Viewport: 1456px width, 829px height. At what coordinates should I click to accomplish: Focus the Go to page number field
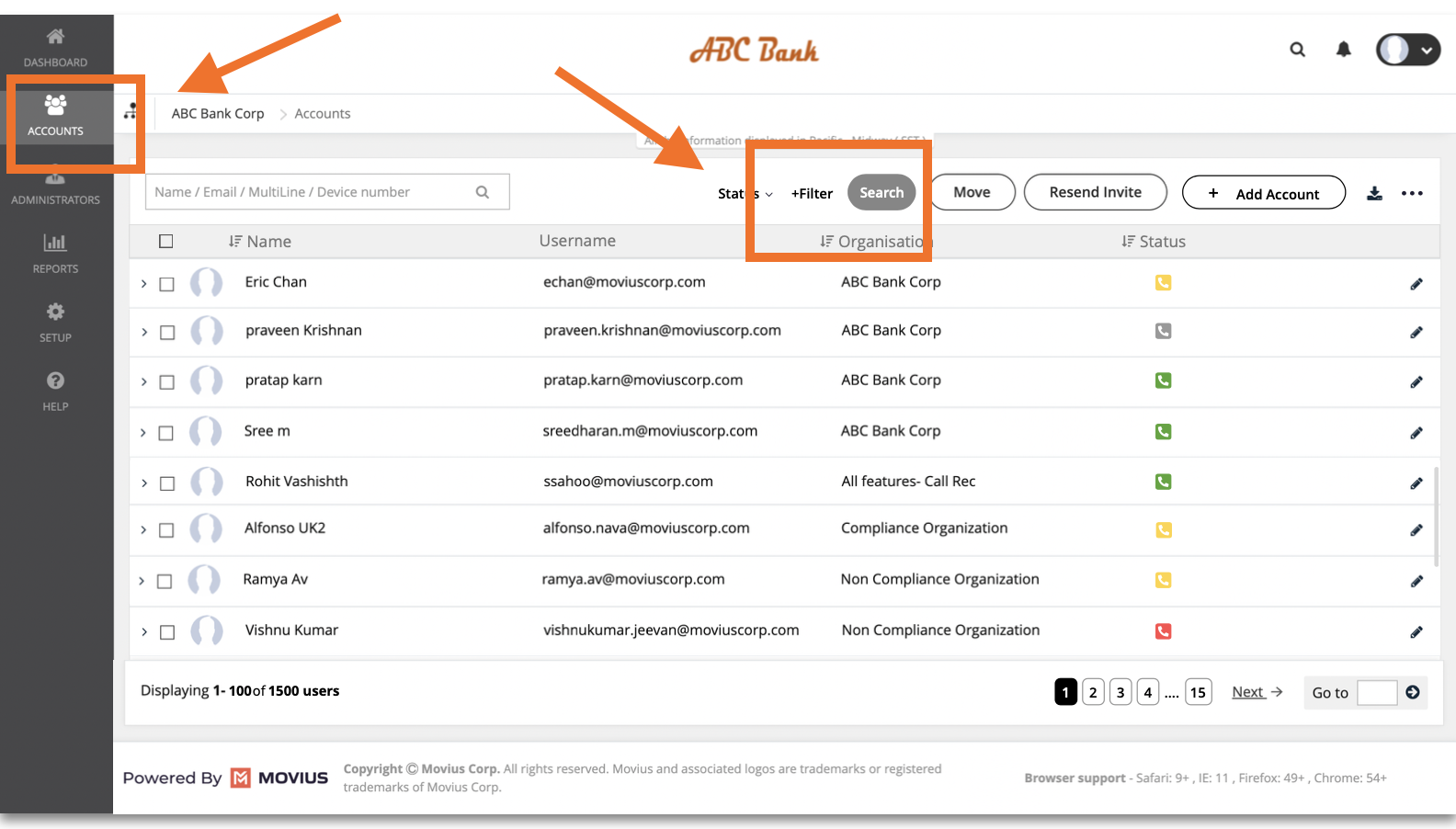(x=1377, y=692)
